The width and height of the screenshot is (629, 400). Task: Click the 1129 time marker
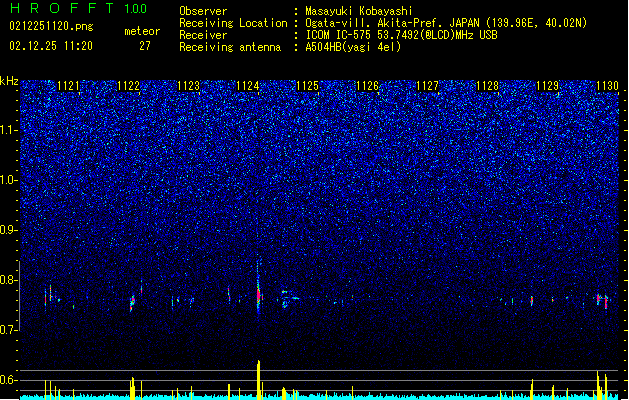548,86
